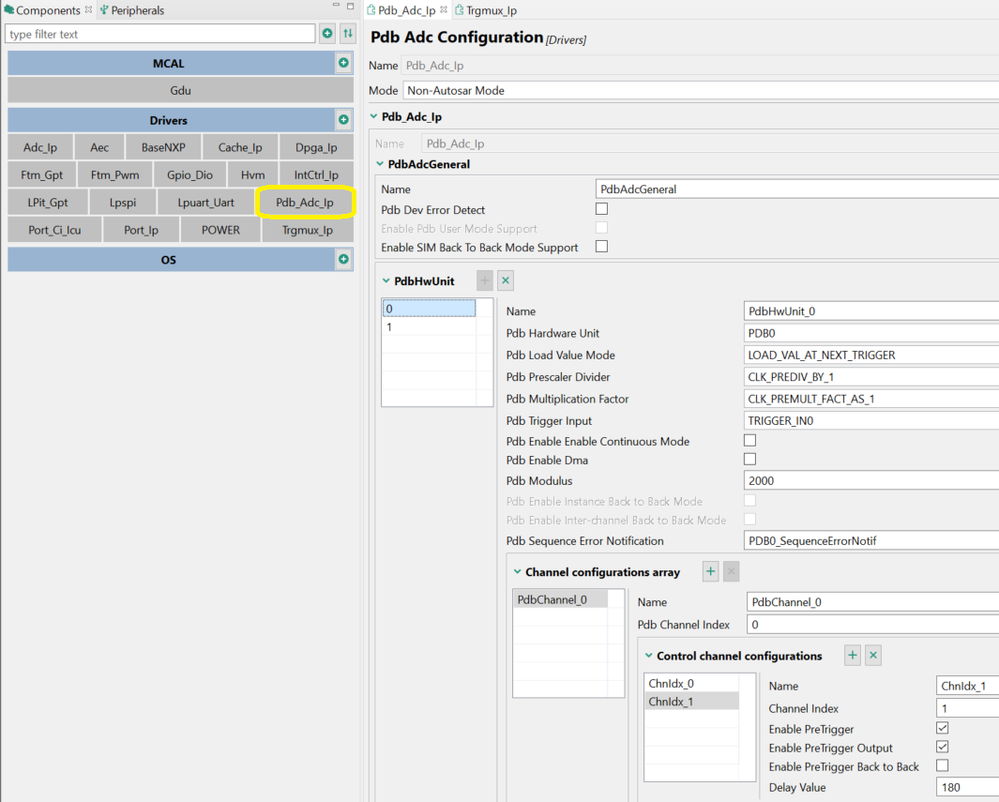Open the Adc_Ip driver component
Viewport: 999px width, 802px height.
(x=40, y=147)
